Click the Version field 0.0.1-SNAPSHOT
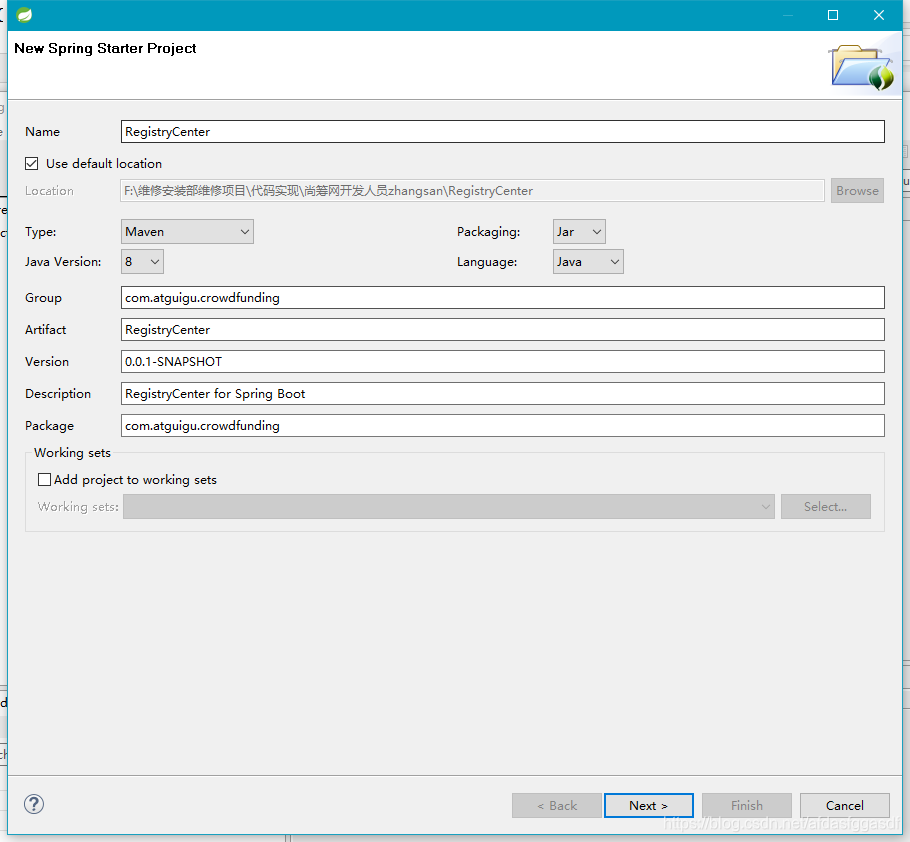 pos(503,362)
